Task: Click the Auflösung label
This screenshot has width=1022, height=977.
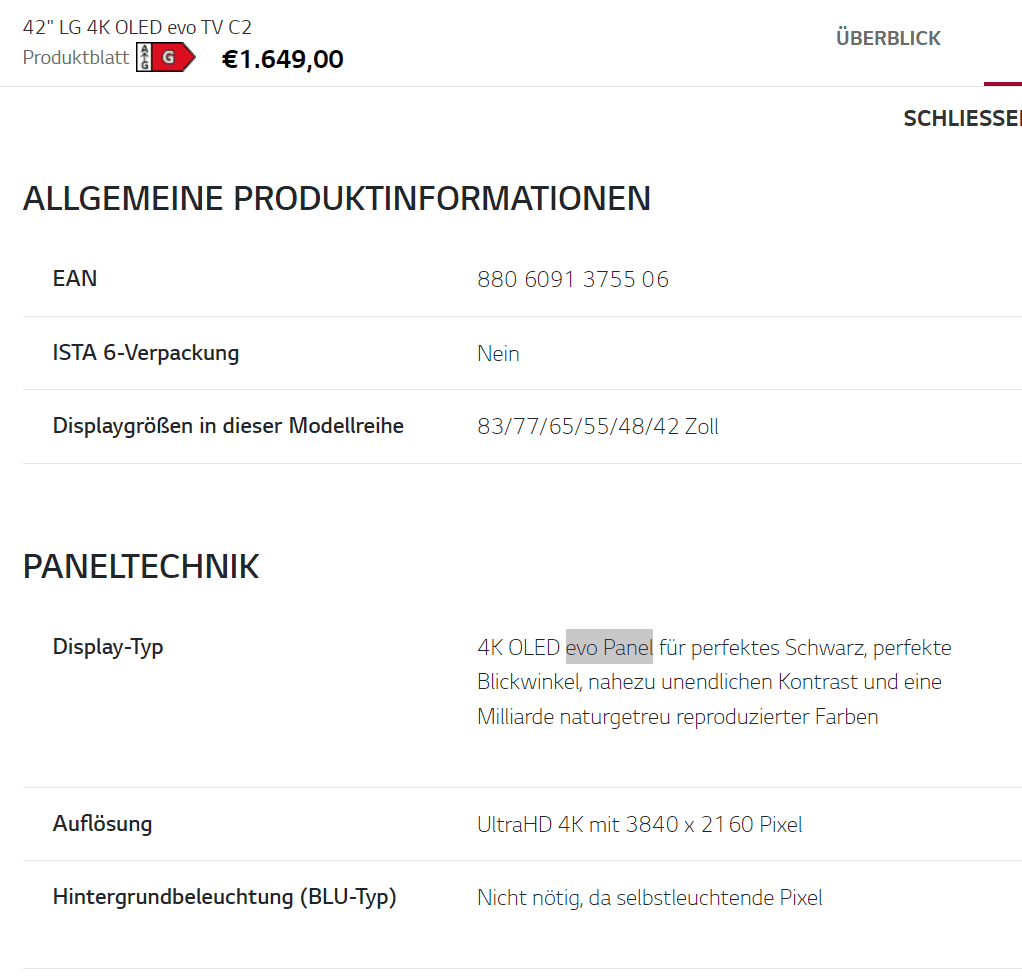Action: [x=102, y=823]
